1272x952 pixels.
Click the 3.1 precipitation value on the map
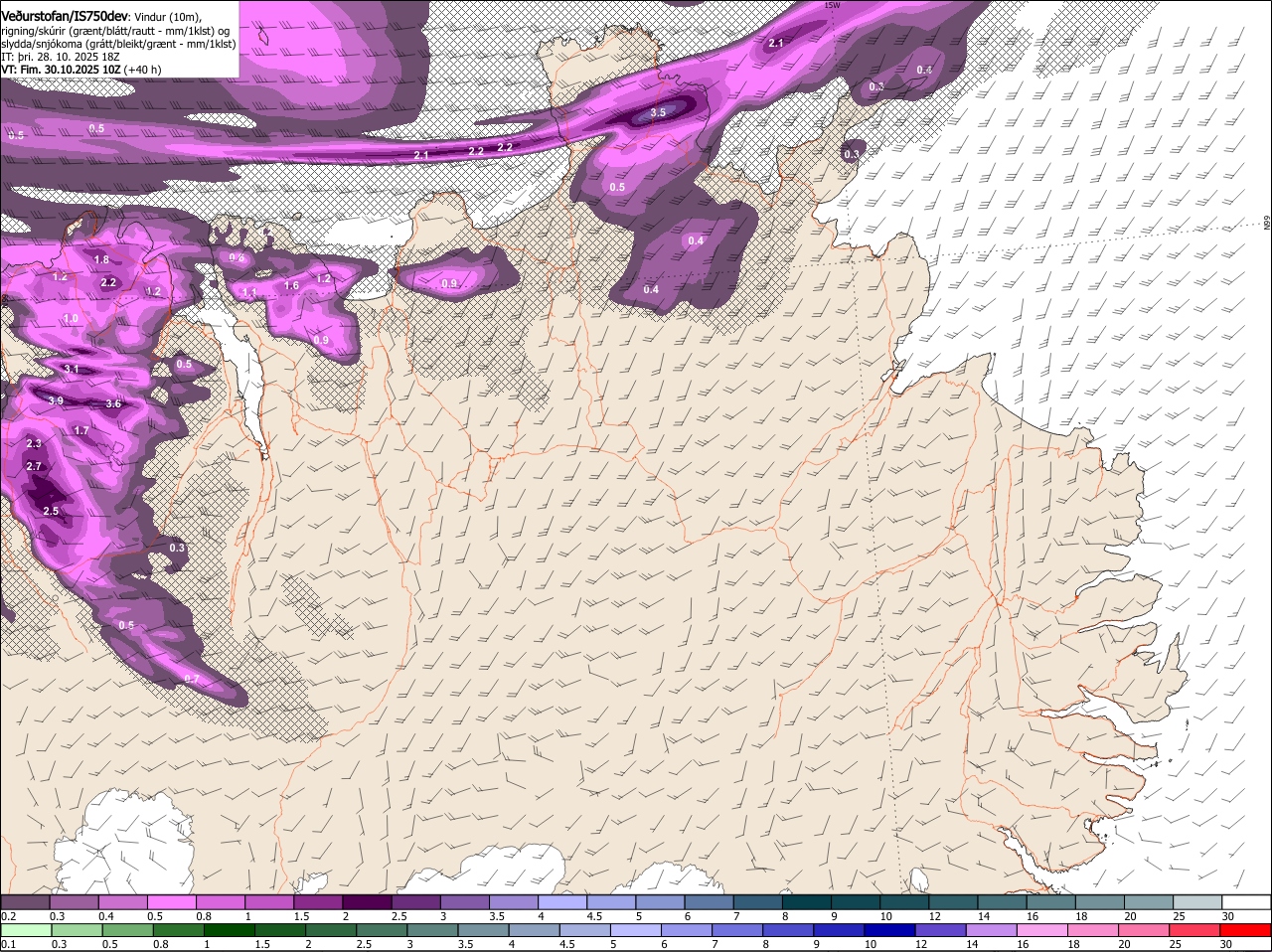pos(72,370)
